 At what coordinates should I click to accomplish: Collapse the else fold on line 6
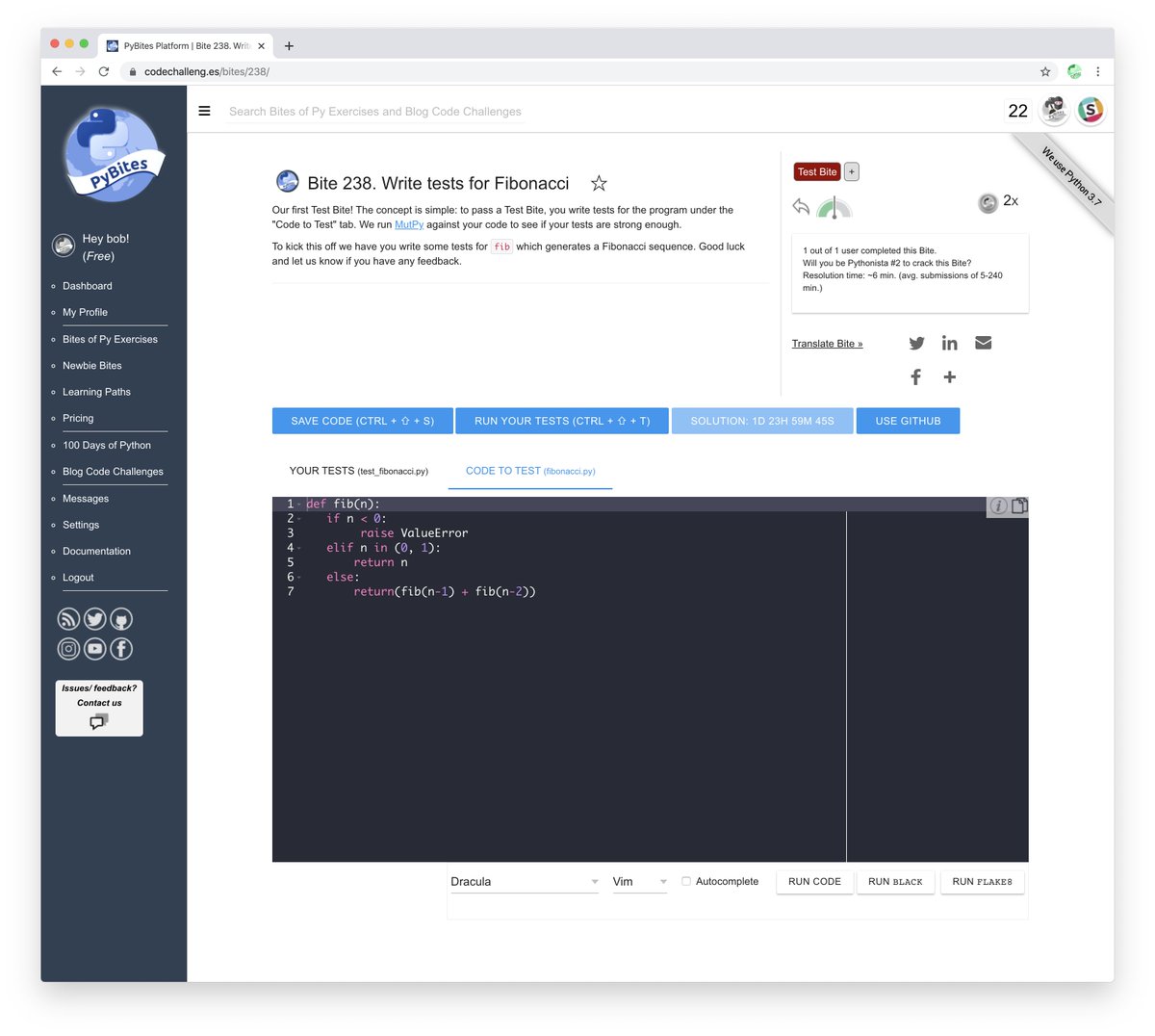tap(299, 578)
